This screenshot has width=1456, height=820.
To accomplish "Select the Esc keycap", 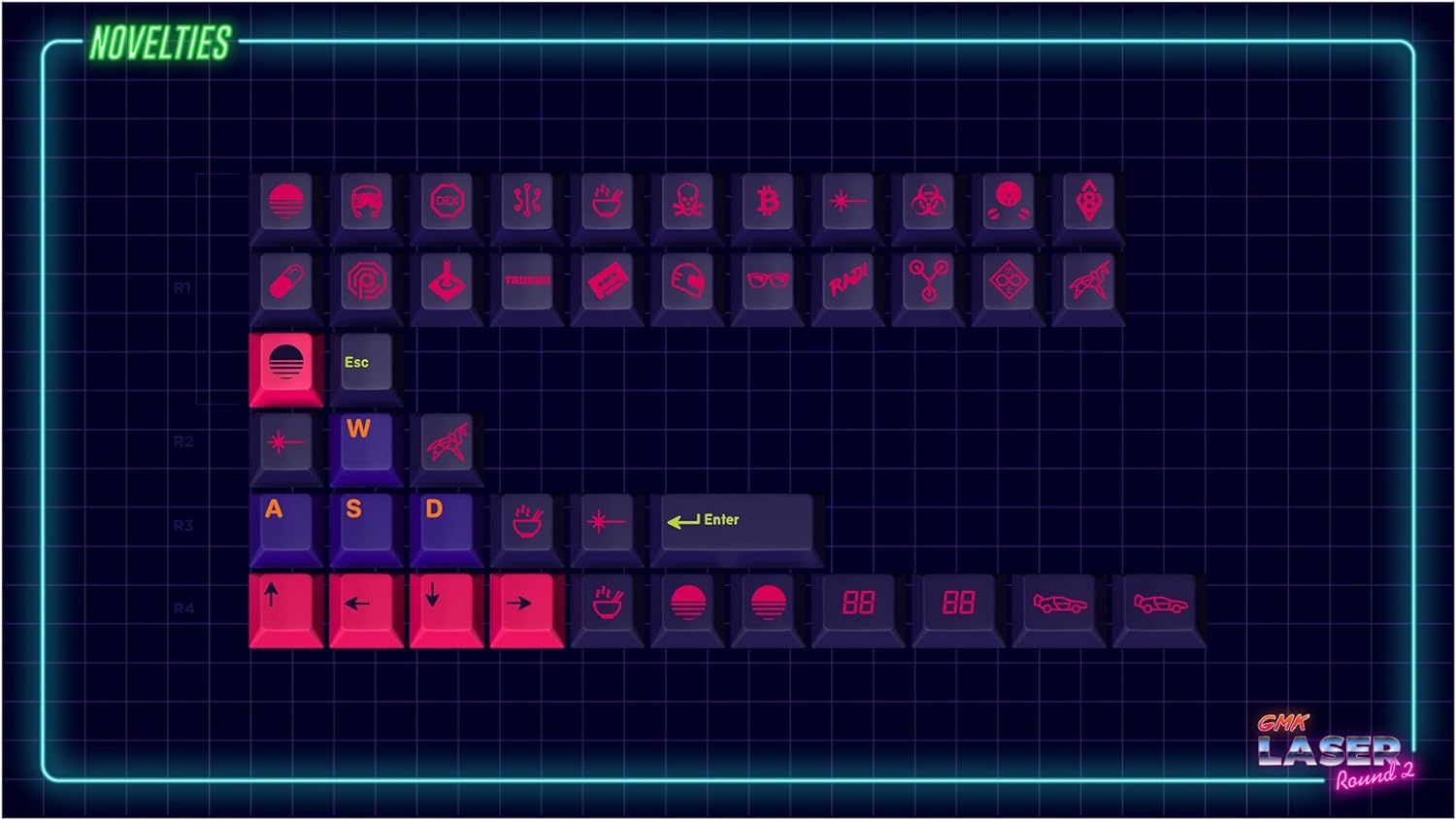I will point(366,370).
